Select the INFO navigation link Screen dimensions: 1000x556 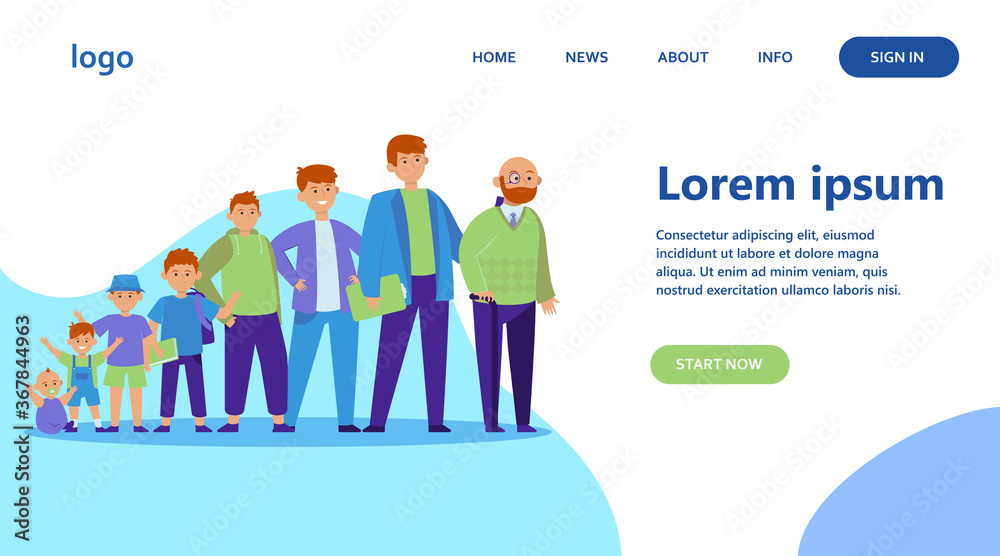pyautogui.click(x=775, y=57)
